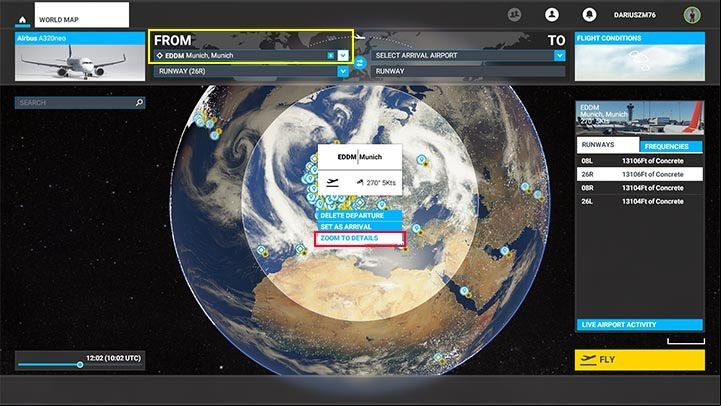Open the notifications bell icon
The image size is (721, 406).
589,15
